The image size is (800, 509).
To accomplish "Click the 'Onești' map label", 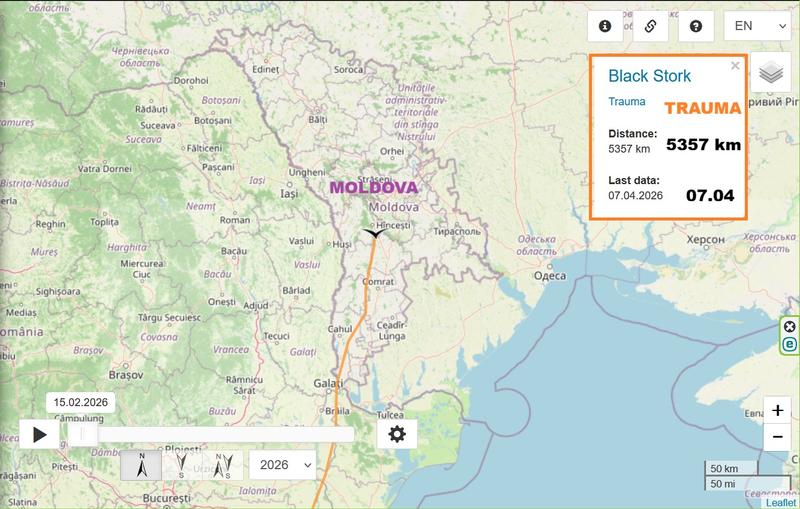I will (x=221, y=302).
